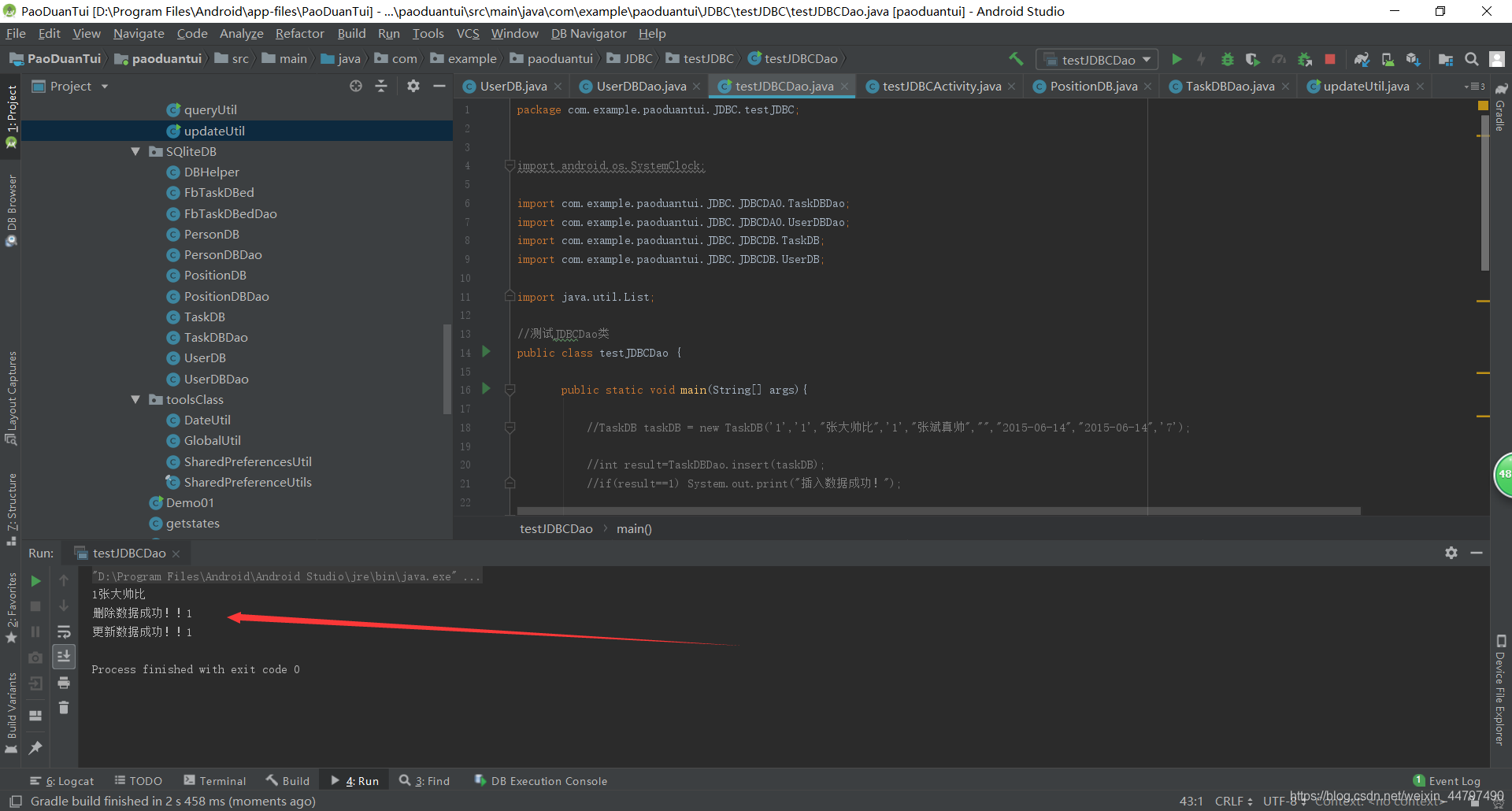This screenshot has height=811, width=1512.
Task: Open Project Structure icon in toolbar
Action: pyautogui.click(x=1446, y=59)
